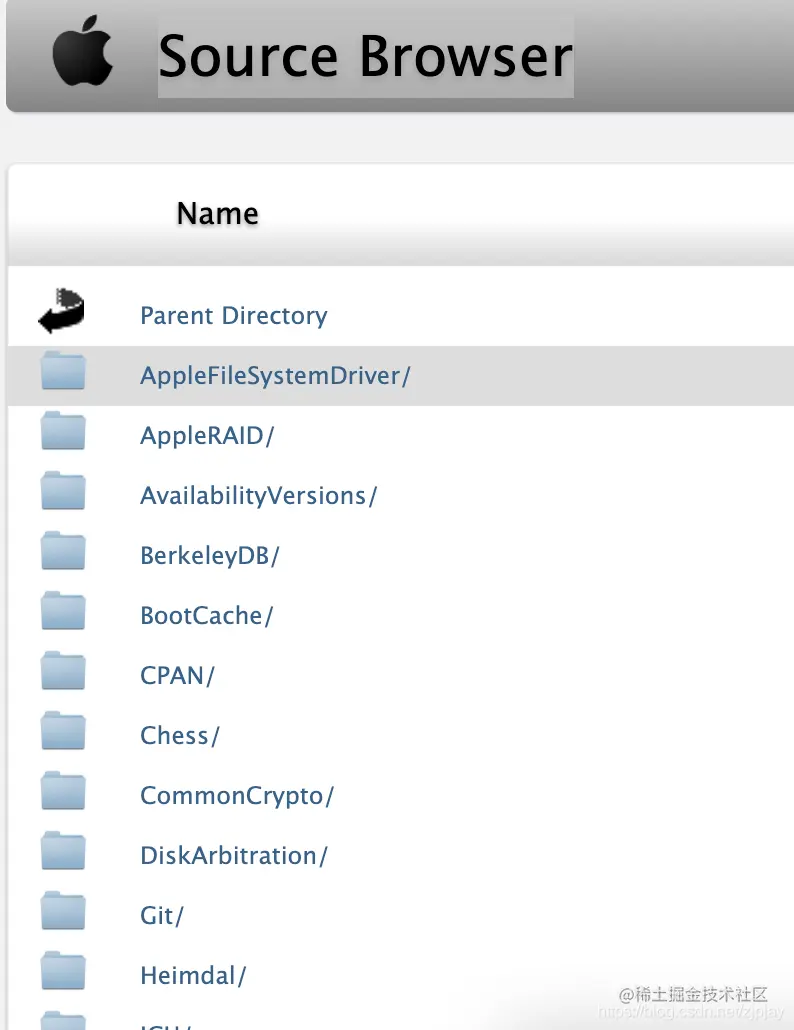Viewport: 794px width, 1030px height.
Task: Click the Source Browser title
Action: click(366, 56)
